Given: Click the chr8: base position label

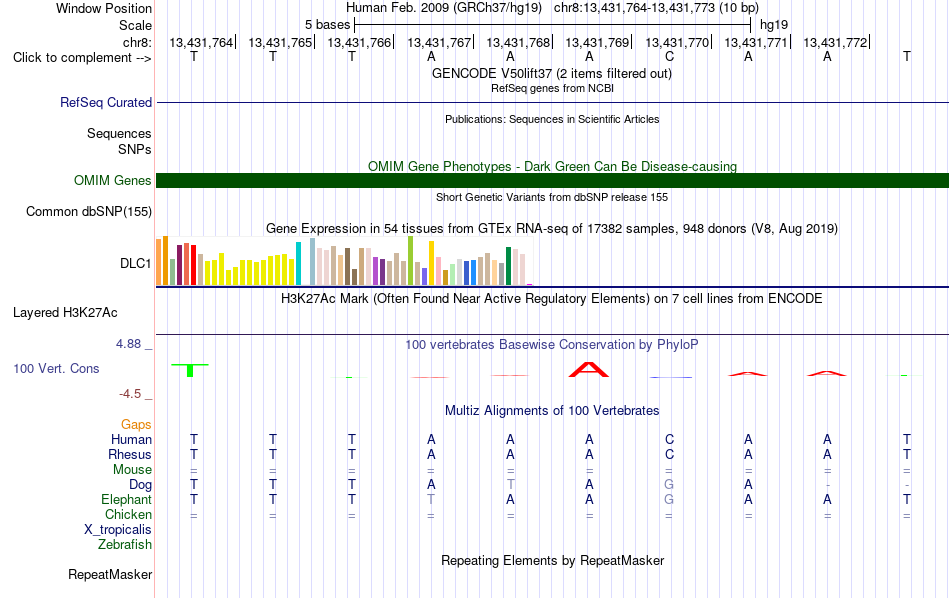Looking at the screenshot, I should tap(137, 42).
